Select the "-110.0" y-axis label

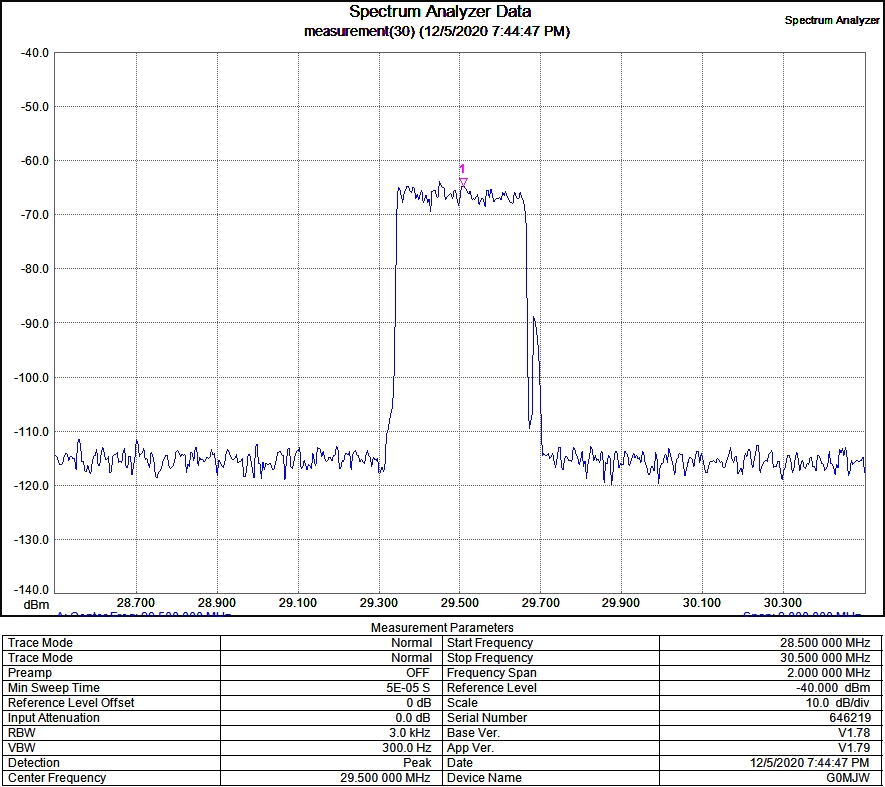pos(32,432)
